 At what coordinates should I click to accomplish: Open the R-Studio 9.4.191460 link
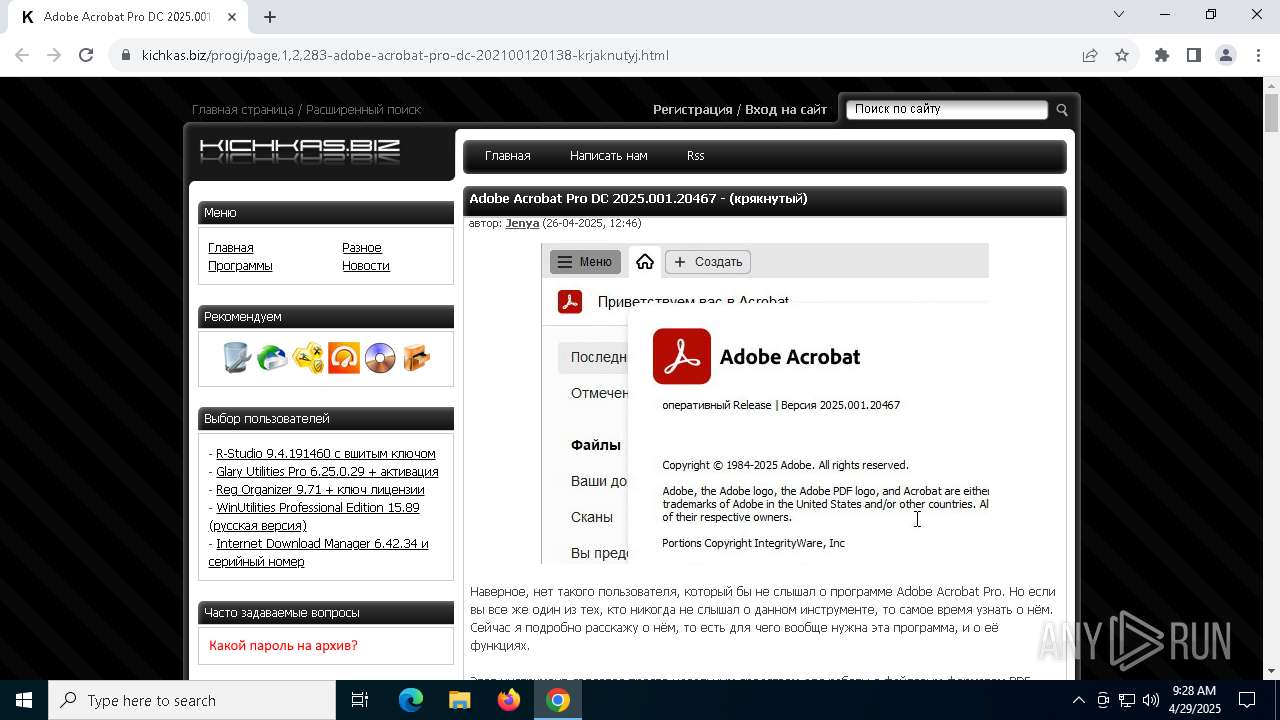pyautogui.click(x=326, y=454)
